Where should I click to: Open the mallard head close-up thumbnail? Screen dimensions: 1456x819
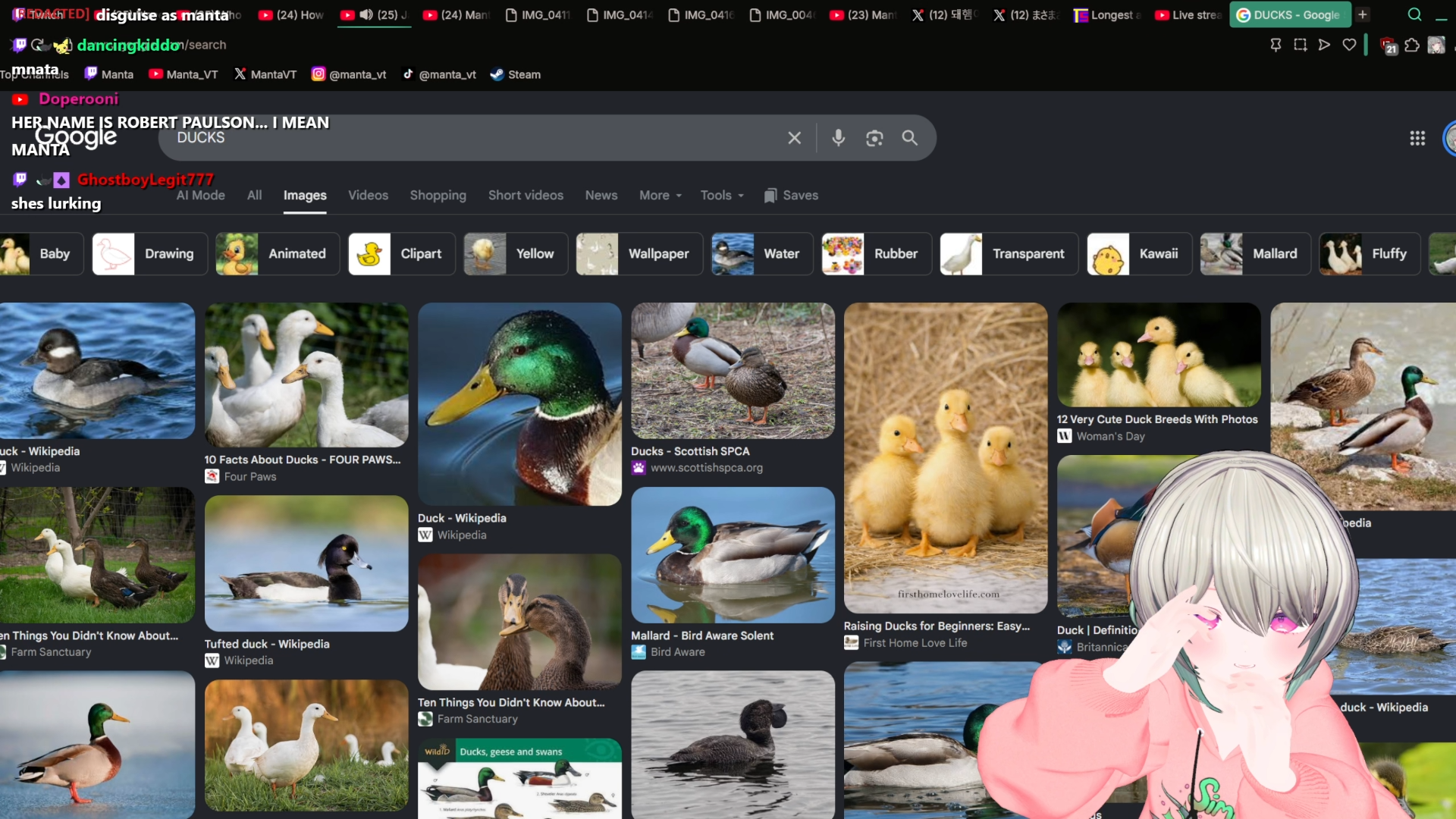[519, 404]
